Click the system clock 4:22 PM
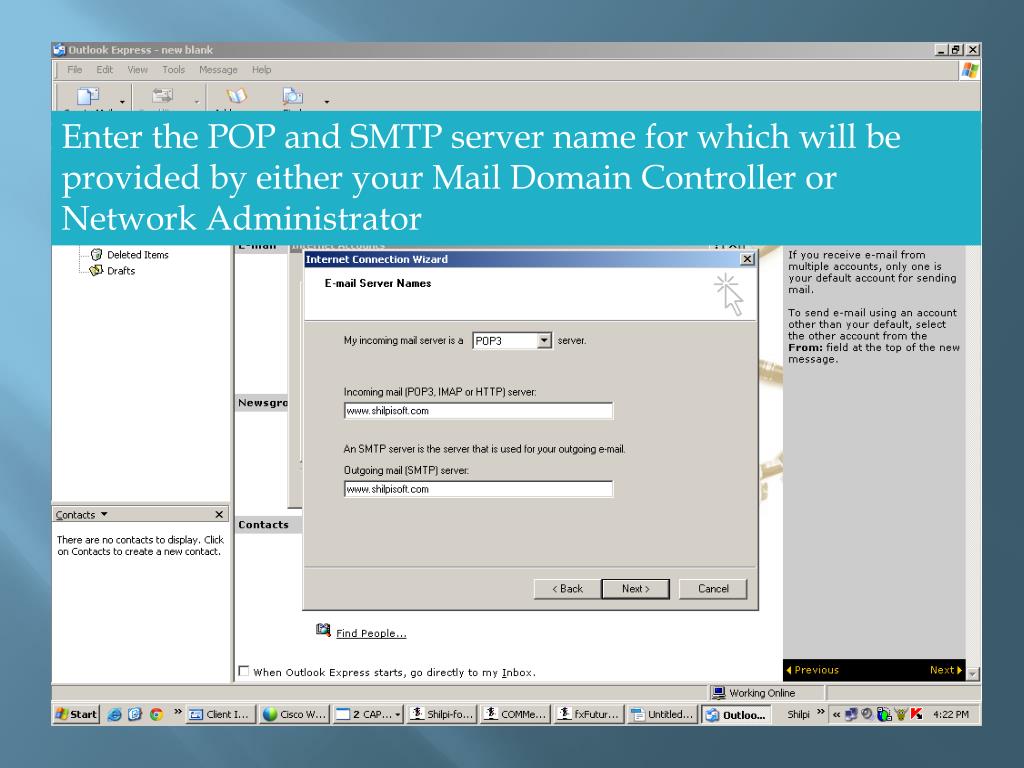Screen dimensions: 1024x768 click(951, 714)
